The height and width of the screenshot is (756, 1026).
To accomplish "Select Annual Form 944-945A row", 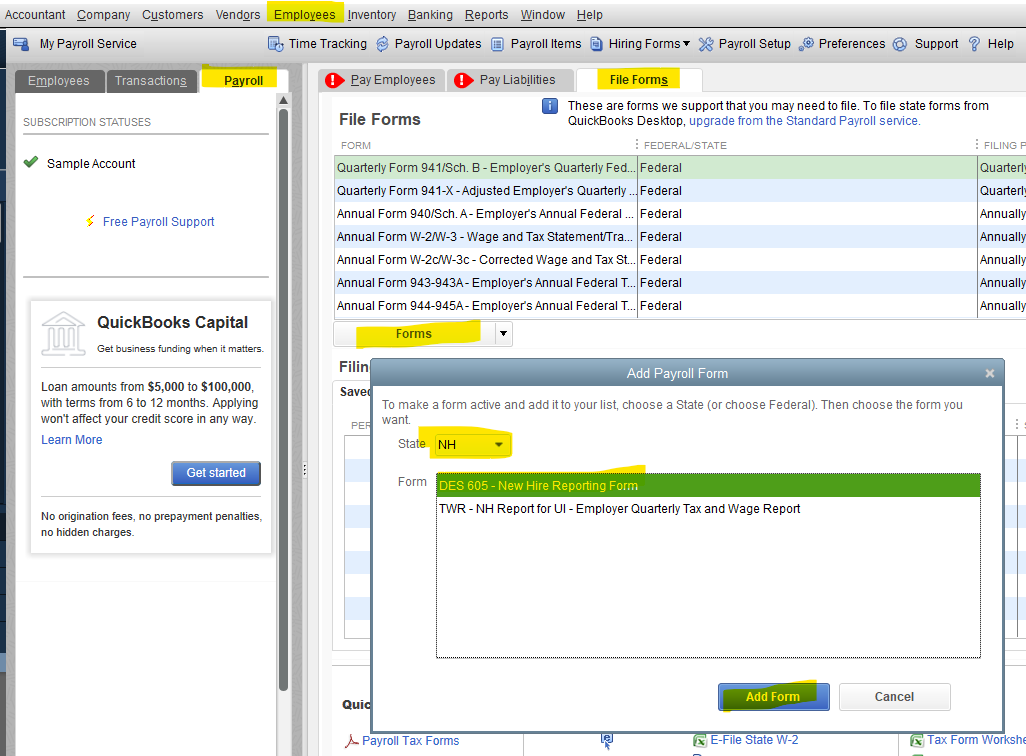I will [680, 306].
